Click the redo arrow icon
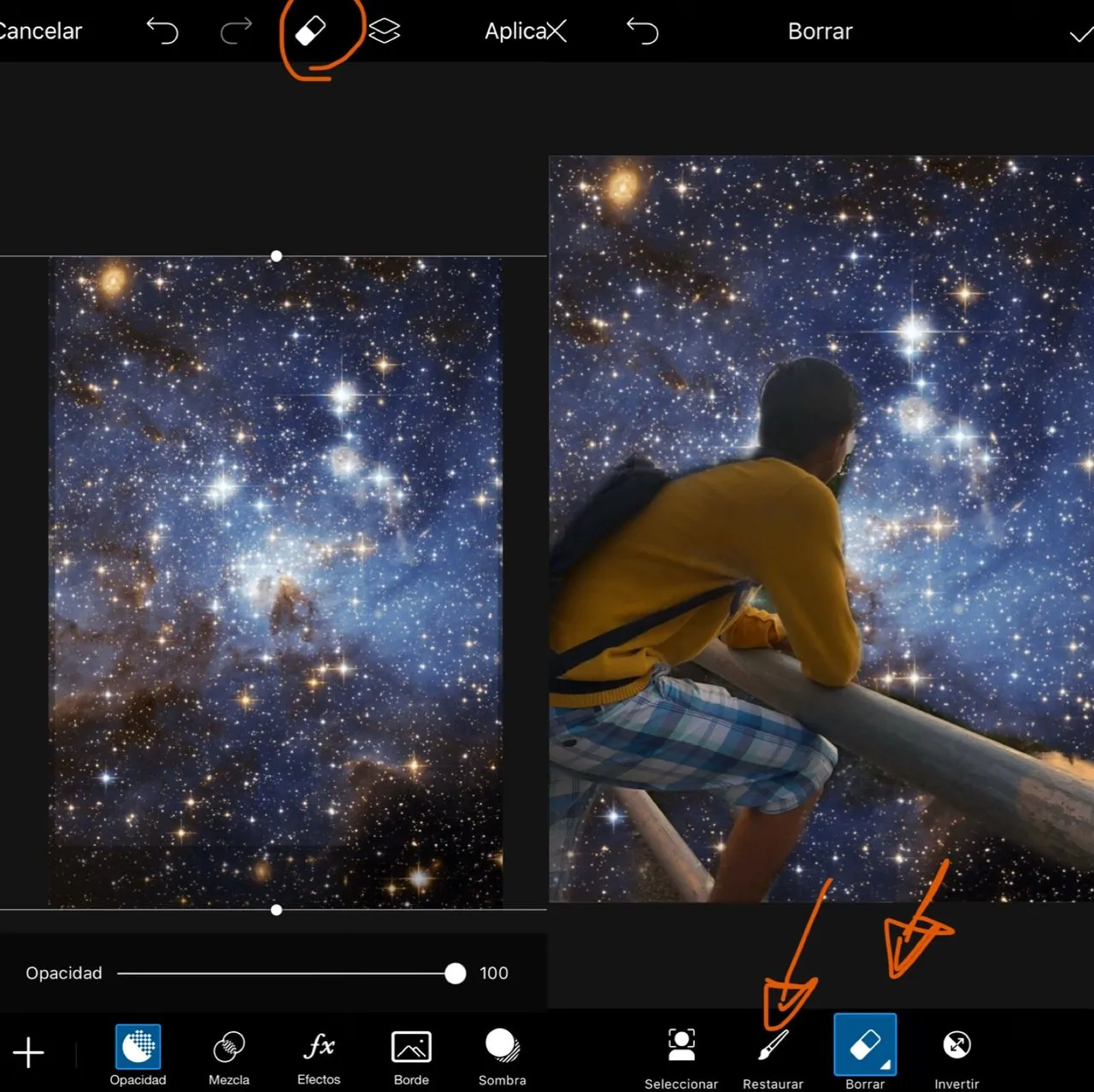The height and width of the screenshot is (1092, 1094). pos(236,32)
